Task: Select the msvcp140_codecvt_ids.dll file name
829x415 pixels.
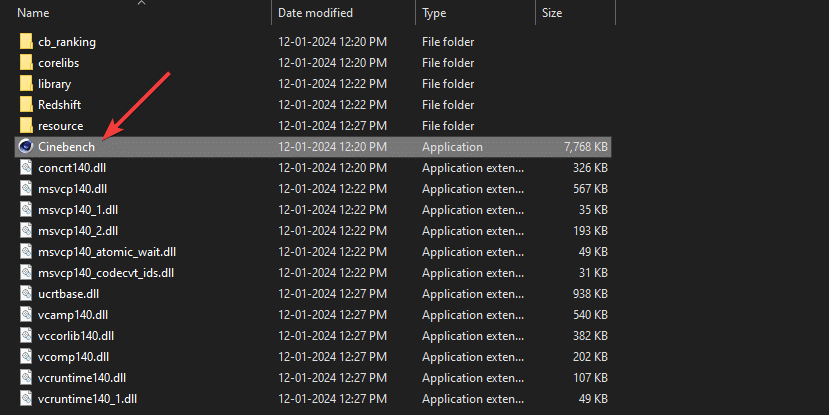Action: pos(106,273)
